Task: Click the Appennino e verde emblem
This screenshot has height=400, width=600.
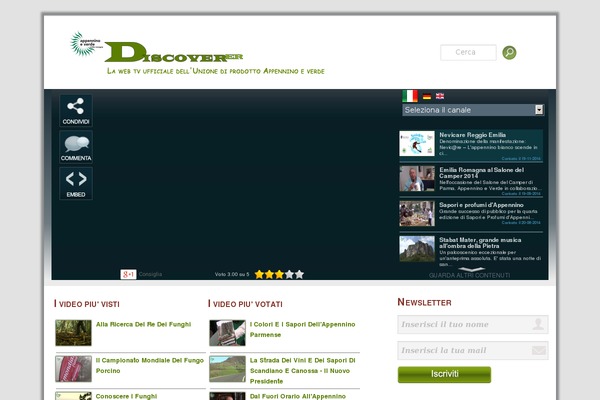Action: tap(85, 43)
